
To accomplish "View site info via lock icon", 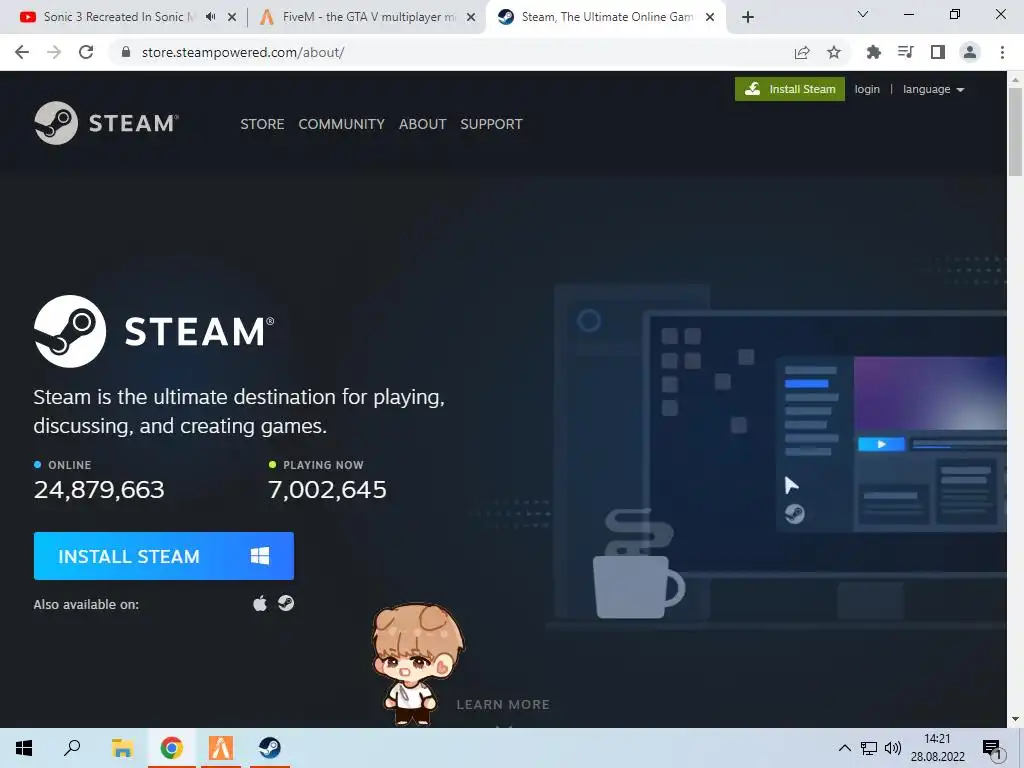I will (x=126, y=52).
